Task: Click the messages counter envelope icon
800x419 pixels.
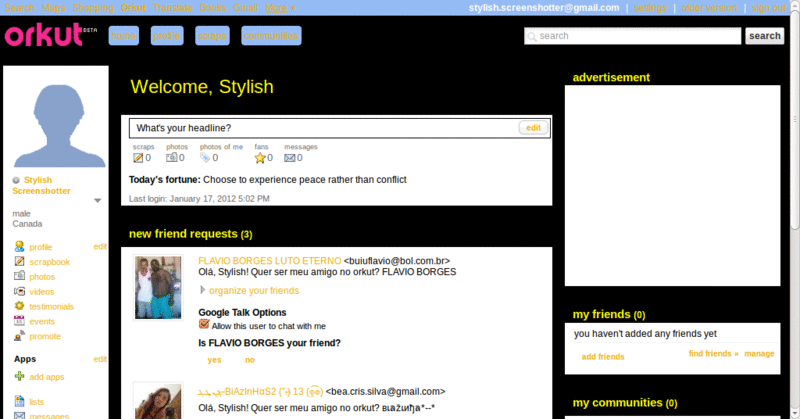Action: point(289,158)
